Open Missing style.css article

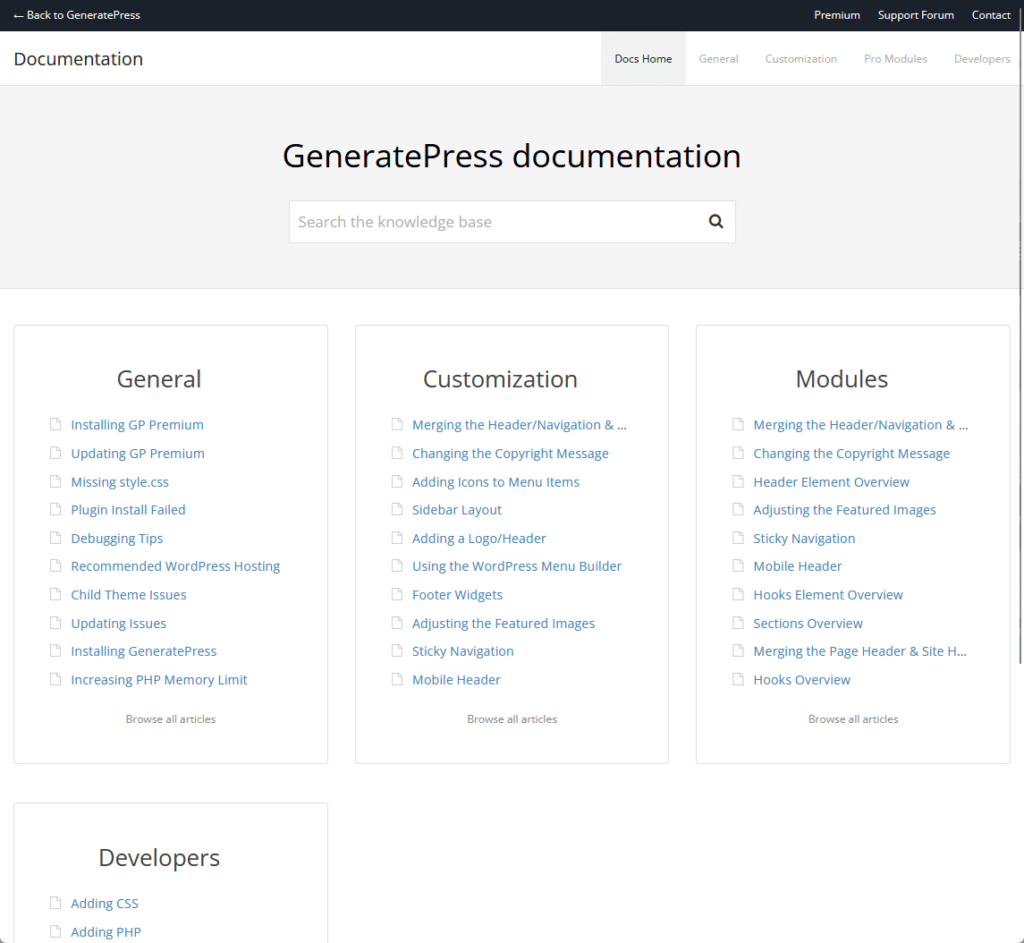click(x=120, y=482)
